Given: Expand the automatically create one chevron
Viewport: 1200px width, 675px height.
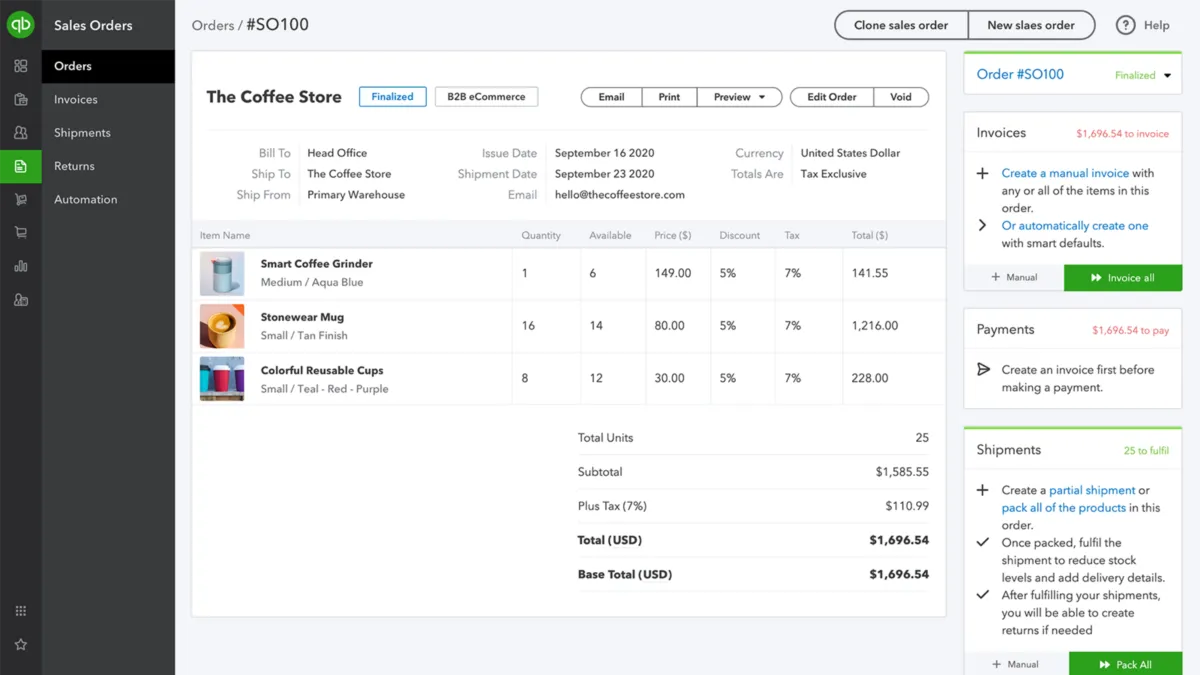Looking at the screenshot, I should [x=983, y=226].
